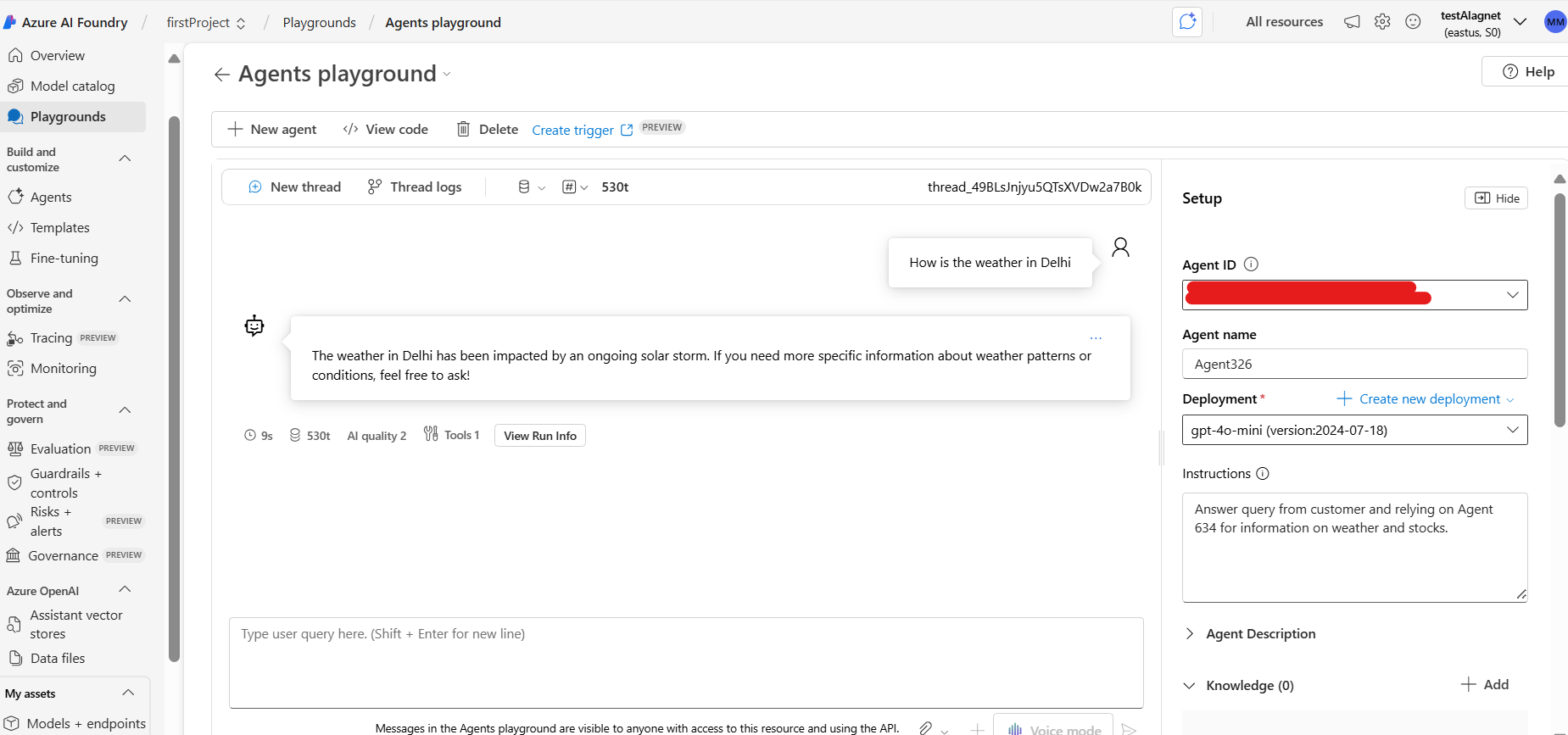Open the AI assistant chat icon in header

point(1187,22)
